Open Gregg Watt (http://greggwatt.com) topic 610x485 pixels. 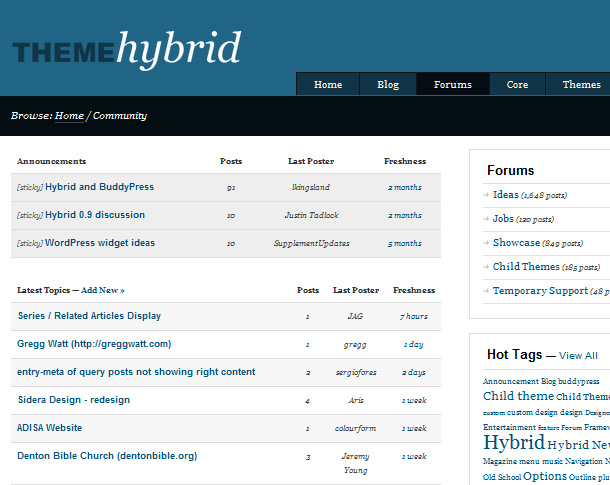tap(94, 344)
